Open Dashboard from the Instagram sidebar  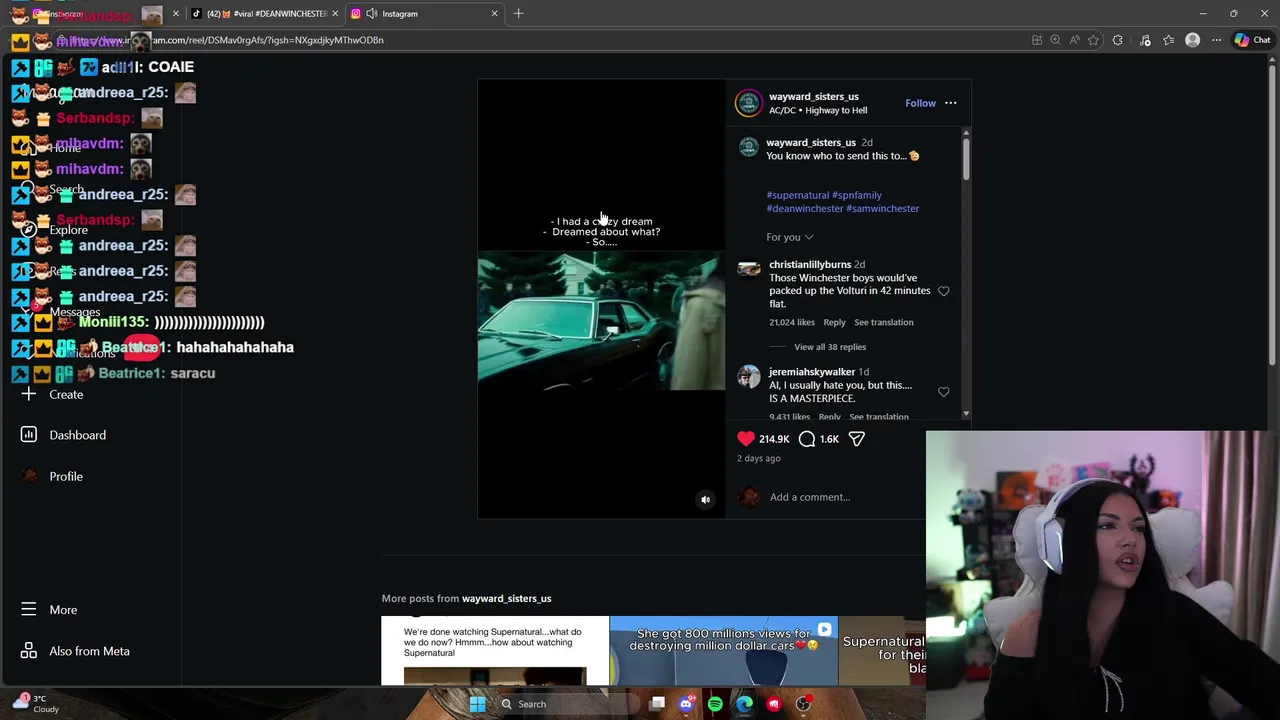click(64, 435)
